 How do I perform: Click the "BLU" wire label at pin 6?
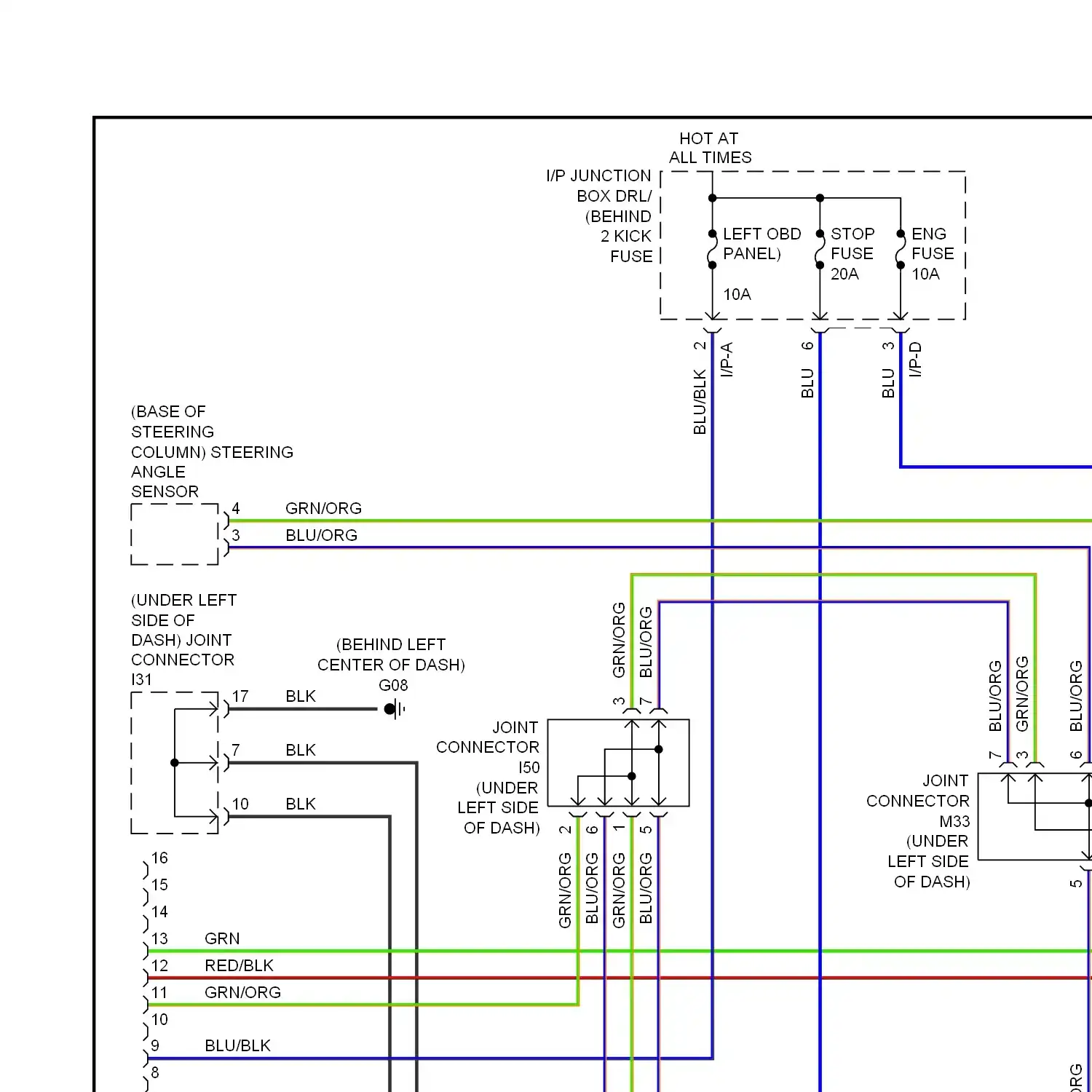(807, 384)
